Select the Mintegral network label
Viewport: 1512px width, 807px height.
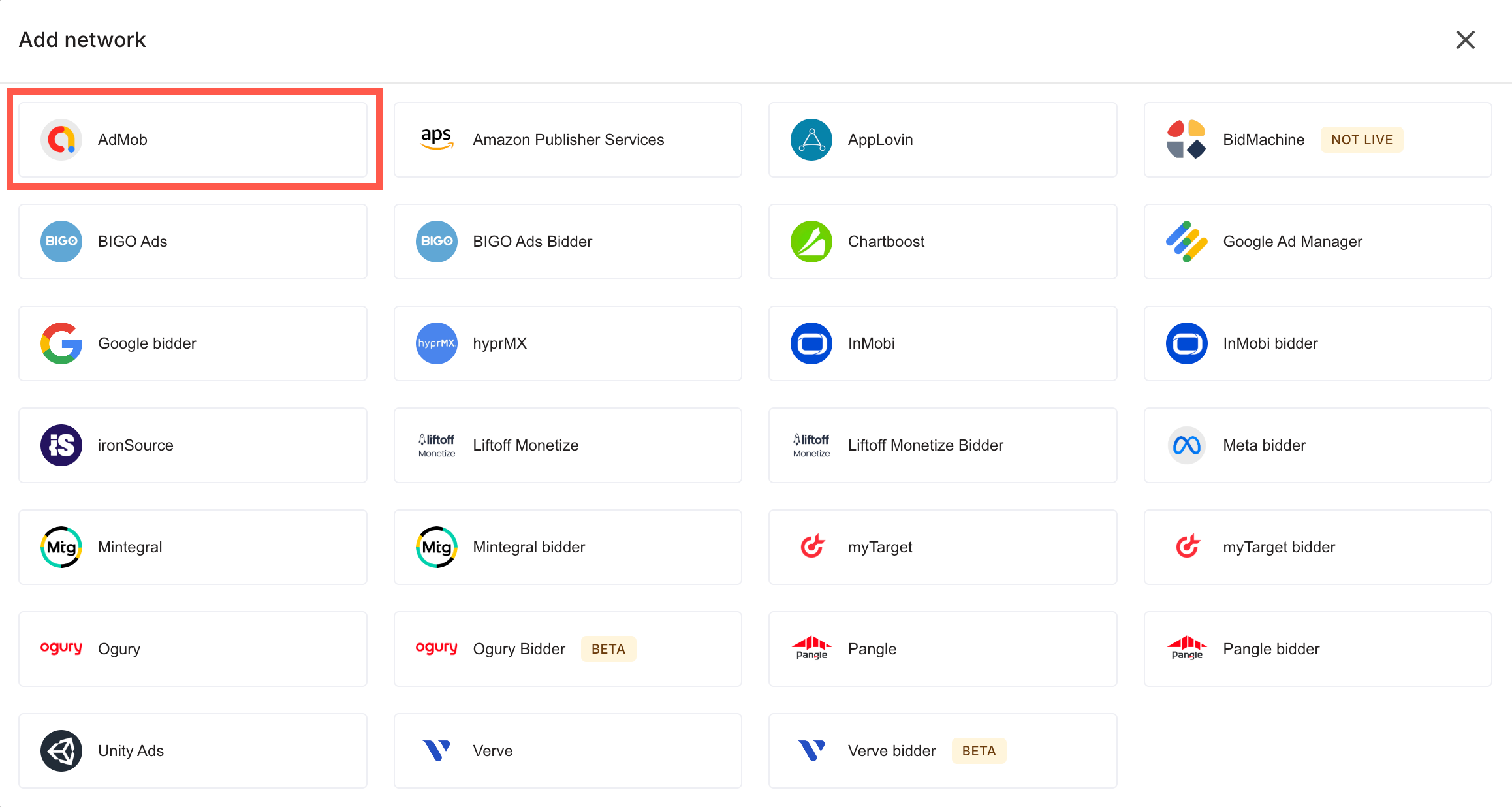coord(130,547)
